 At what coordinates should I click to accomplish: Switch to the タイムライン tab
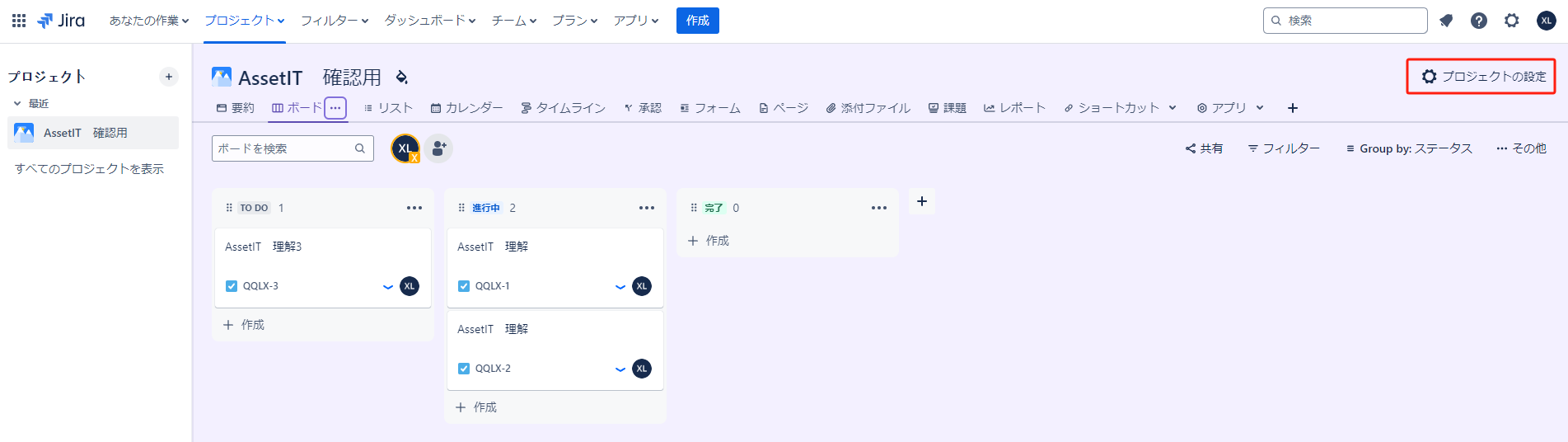point(563,108)
